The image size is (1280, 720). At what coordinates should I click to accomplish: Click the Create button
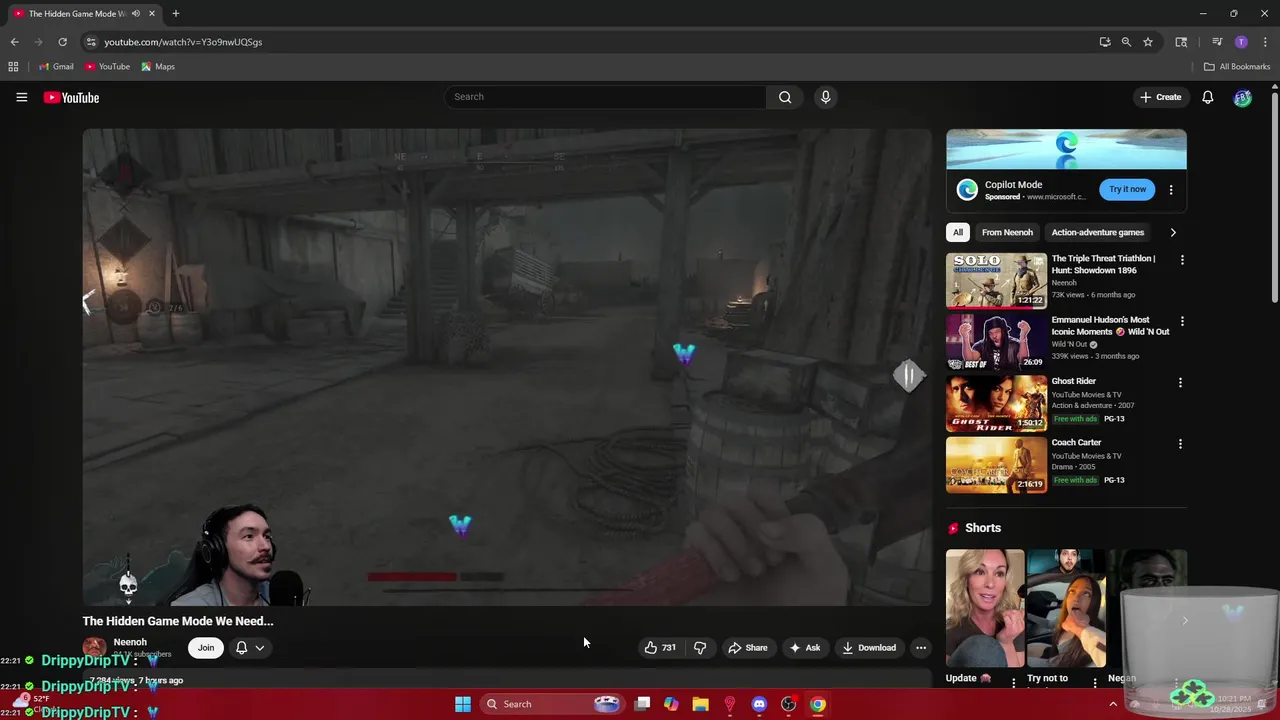1160,97
